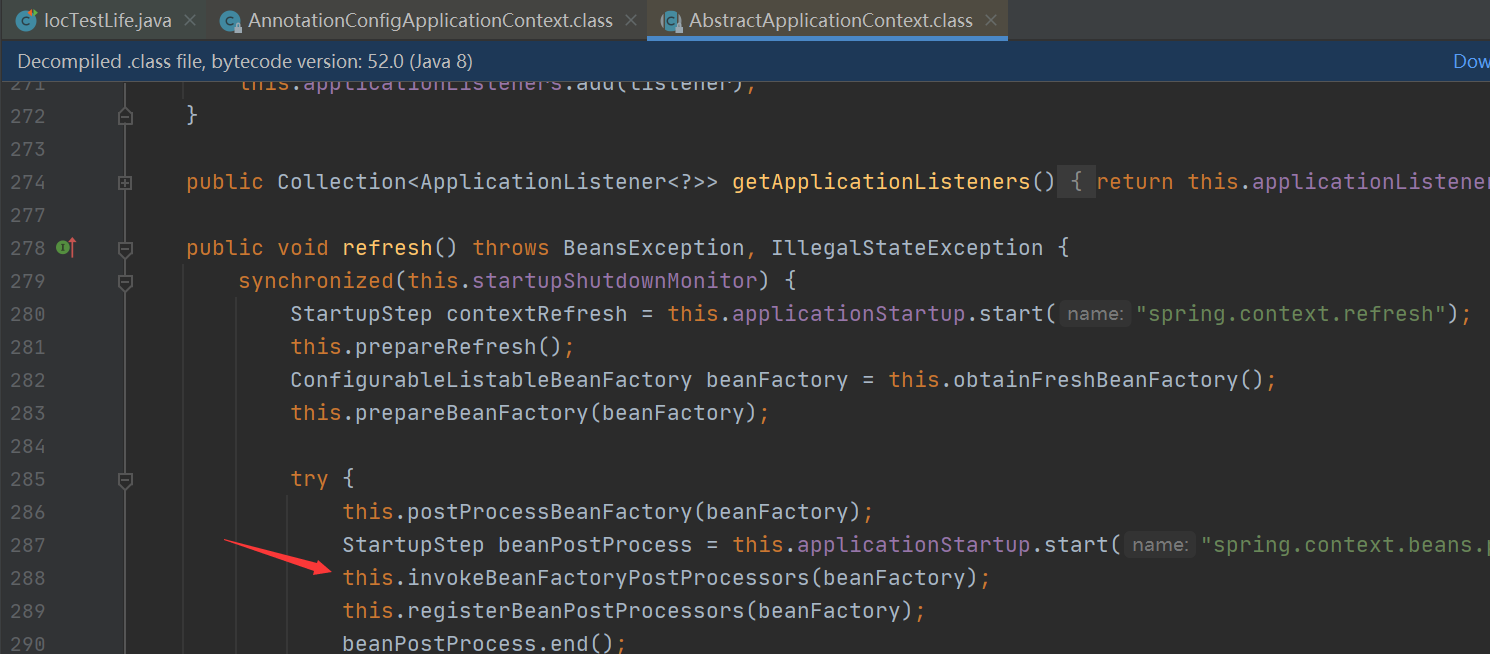The image size is (1490, 654).
Task: Click the fold end marker on line 272
Action: click(125, 116)
